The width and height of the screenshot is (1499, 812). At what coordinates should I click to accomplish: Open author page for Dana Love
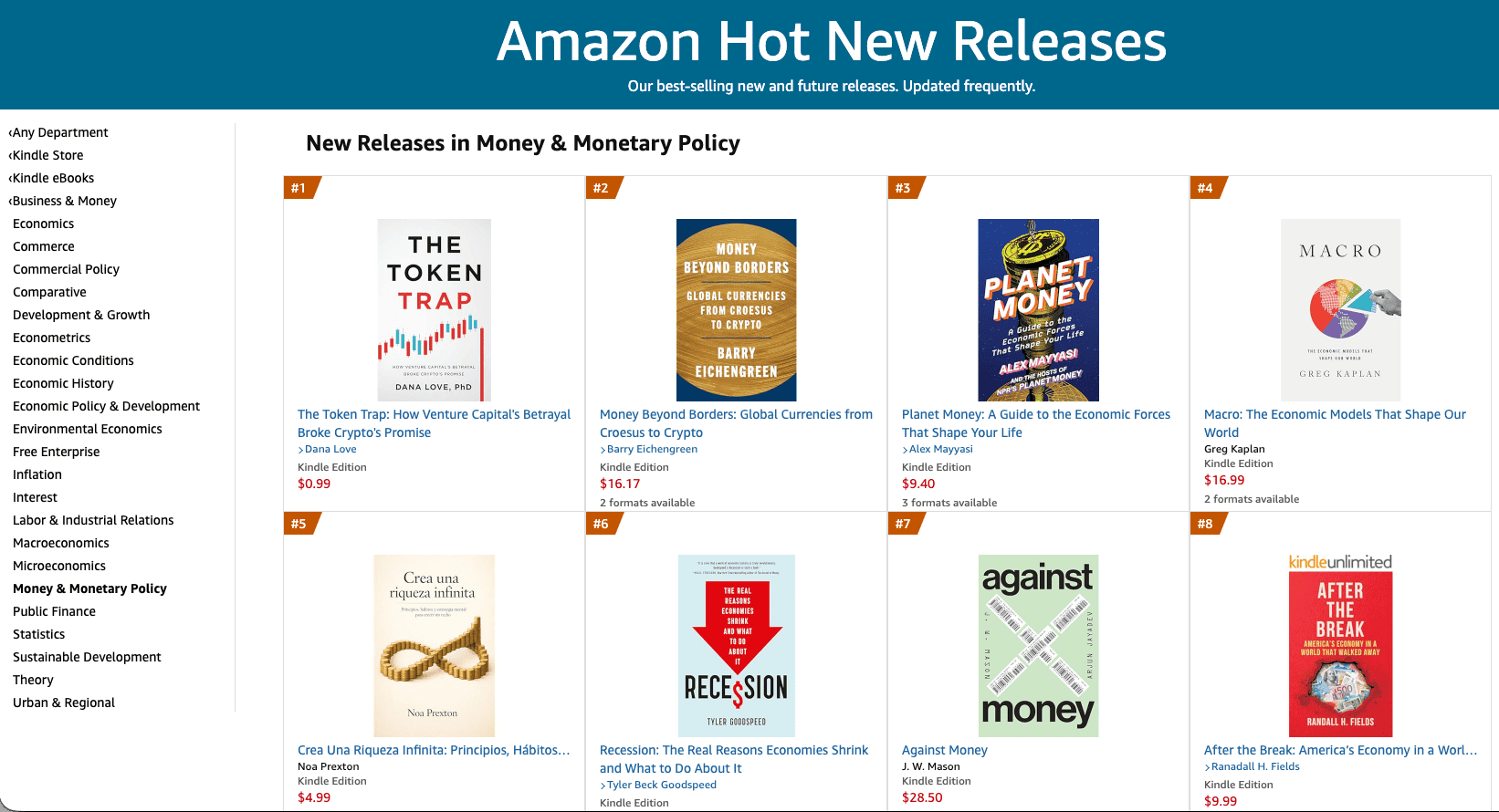click(x=330, y=448)
